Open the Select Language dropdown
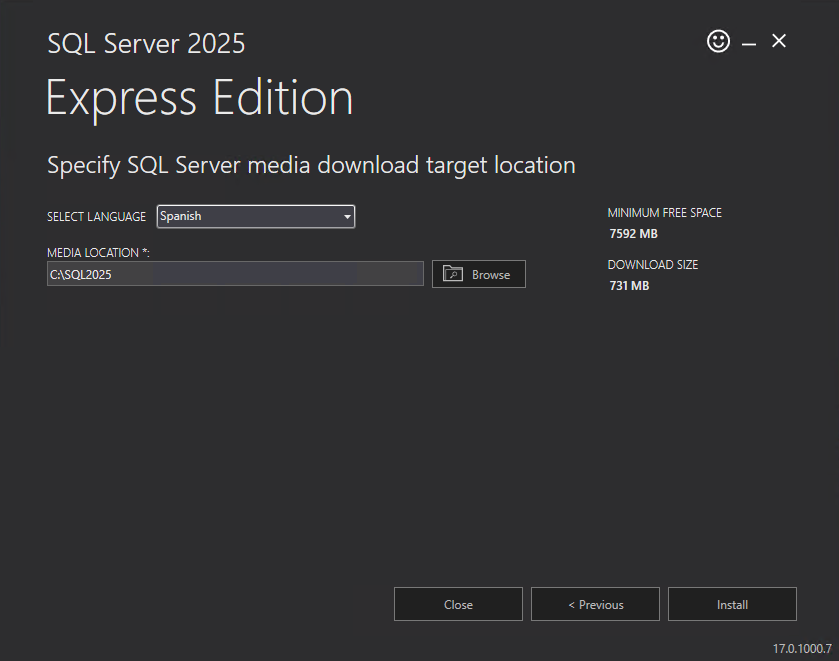839x661 pixels. [256, 216]
